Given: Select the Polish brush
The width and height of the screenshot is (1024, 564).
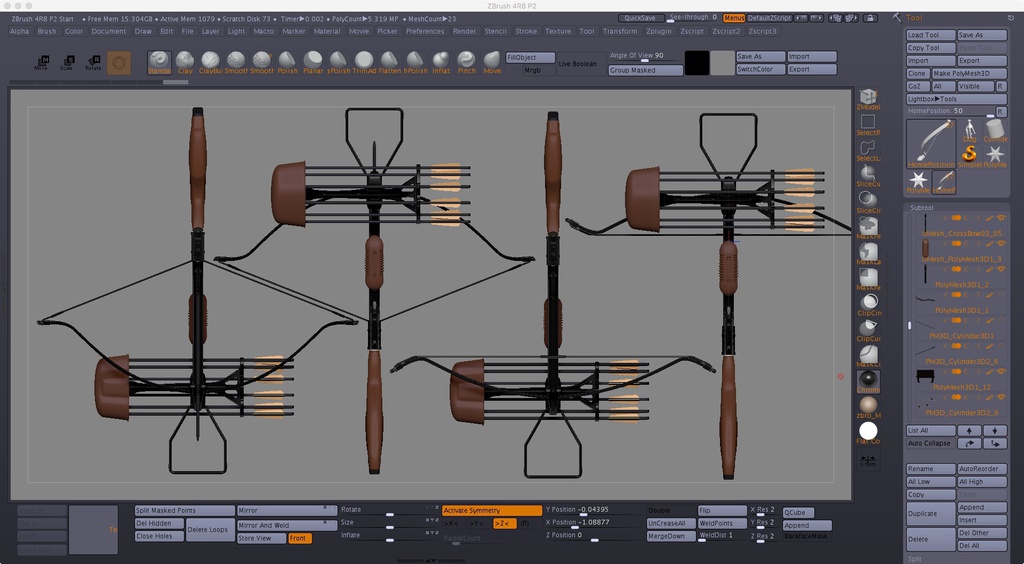Looking at the screenshot, I should coord(287,63).
